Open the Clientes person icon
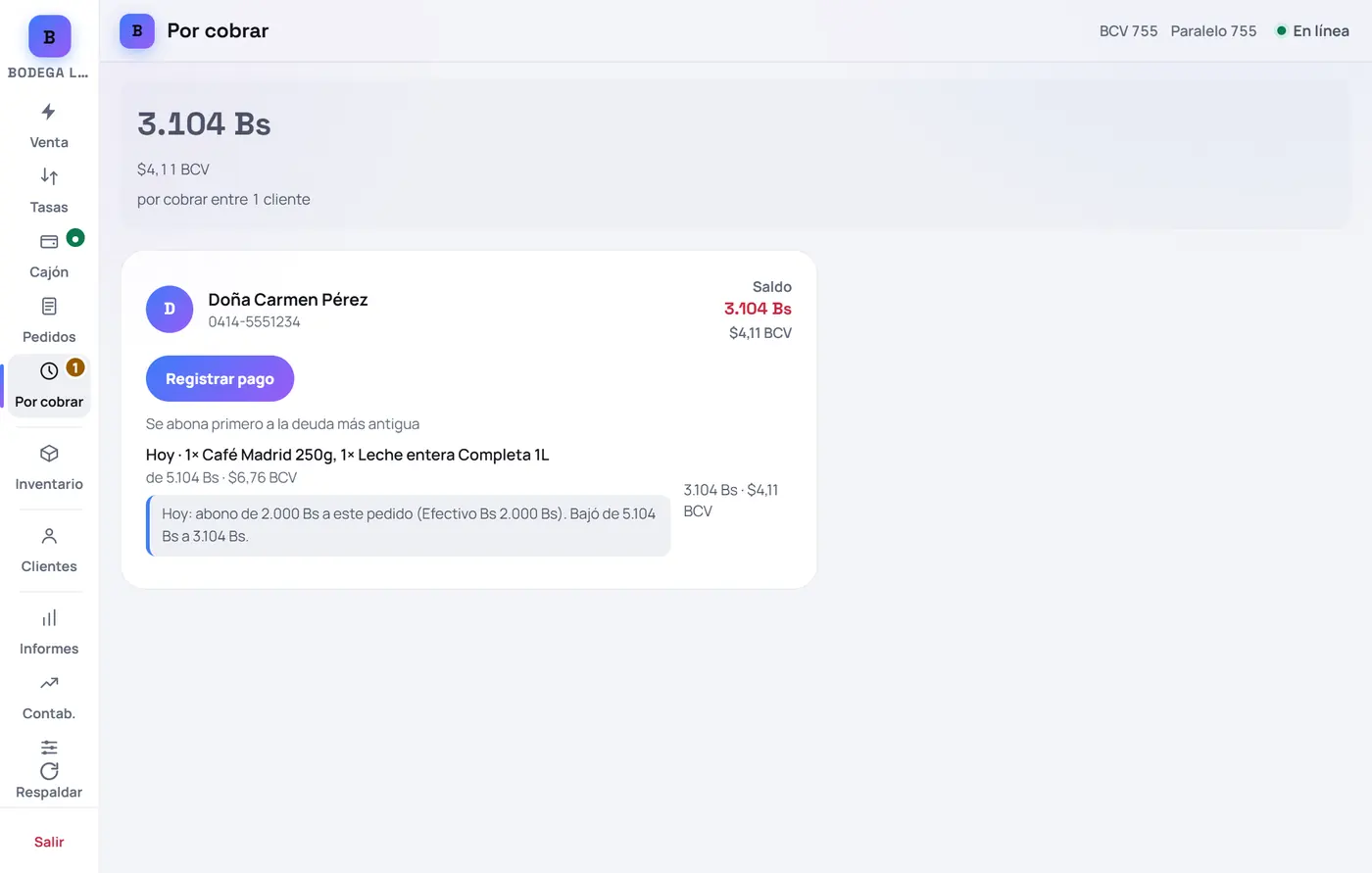Screen dimensions: 1372x873 click(49, 536)
